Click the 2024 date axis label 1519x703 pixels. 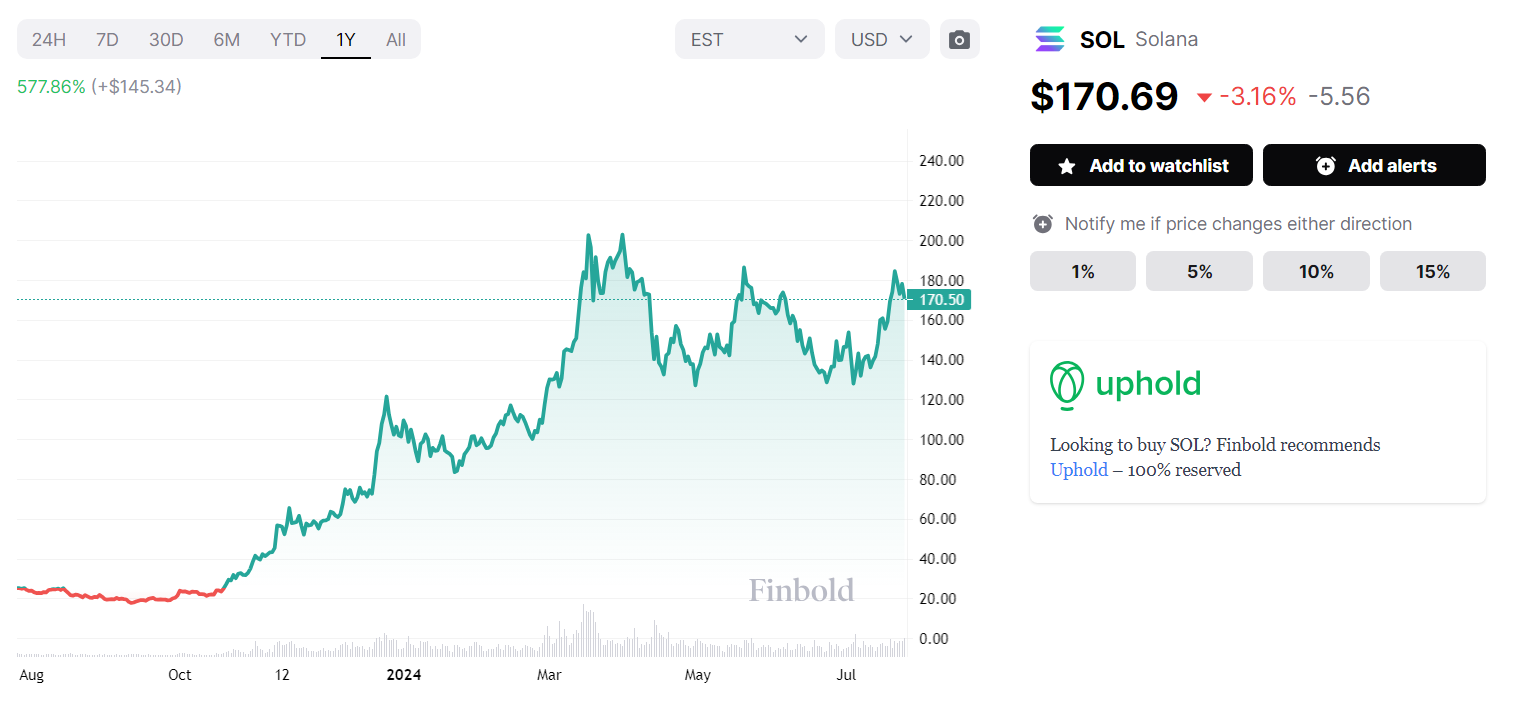pyautogui.click(x=404, y=675)
